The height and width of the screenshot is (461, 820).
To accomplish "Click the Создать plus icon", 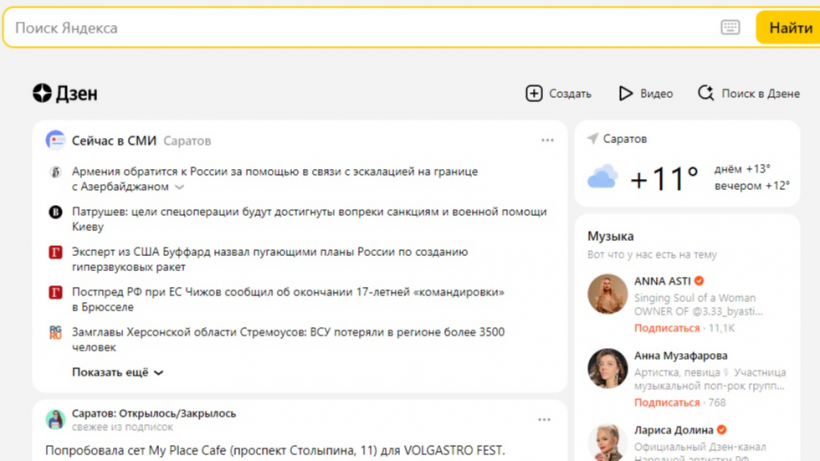I will 534,94.
